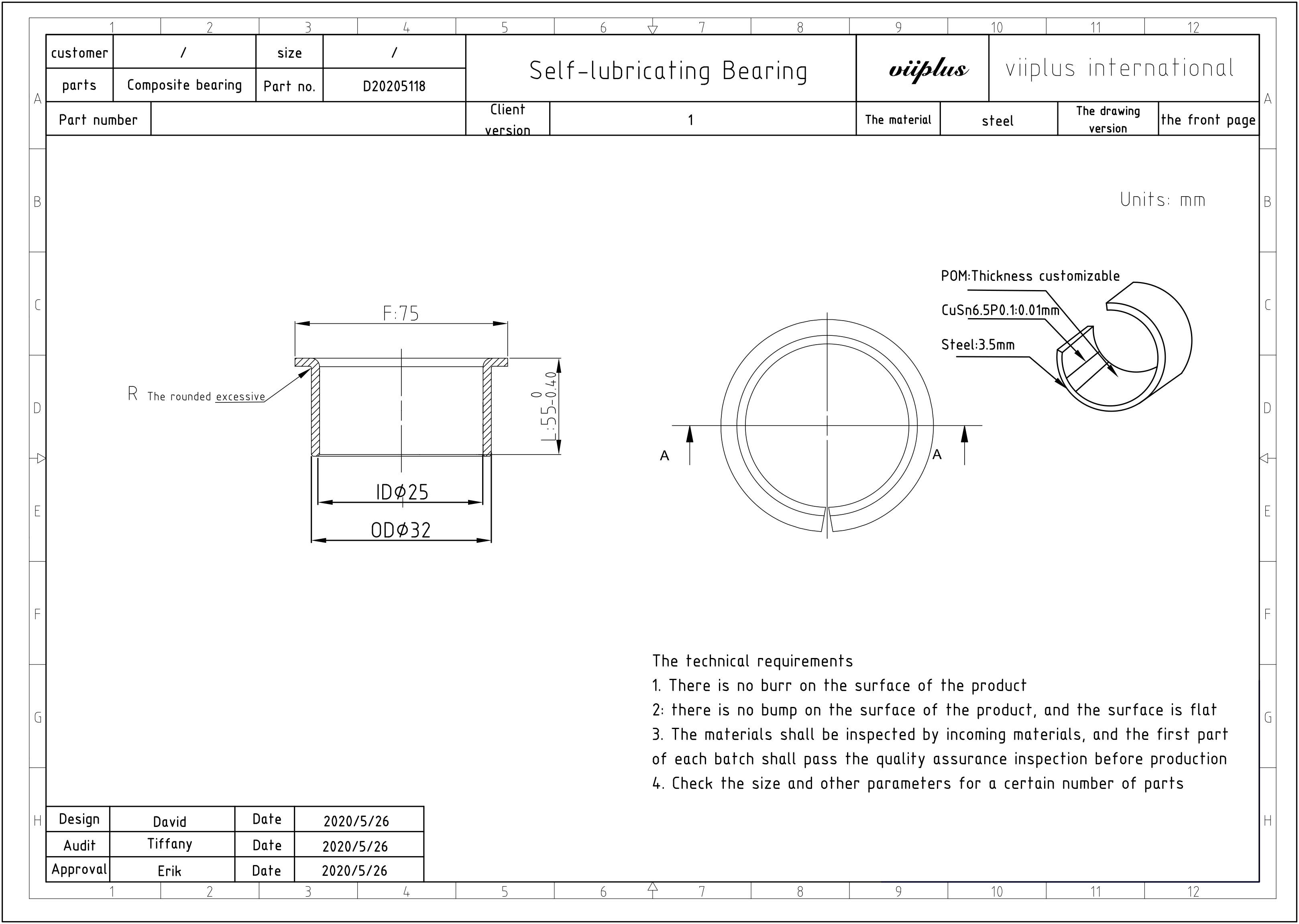Click the Design row date '2020/5/26'
This screenshot has height=924, width=1299.
[x=356, y=821]
